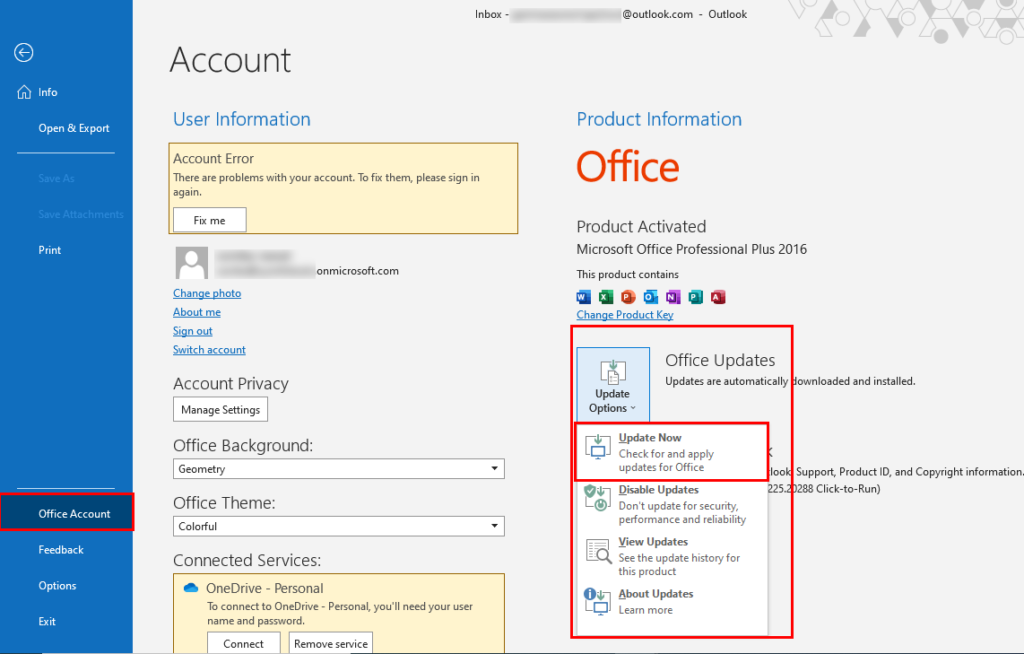The image size is (1024, 654).
Task: Click the Remove service button
Action: tap(330, 643)
